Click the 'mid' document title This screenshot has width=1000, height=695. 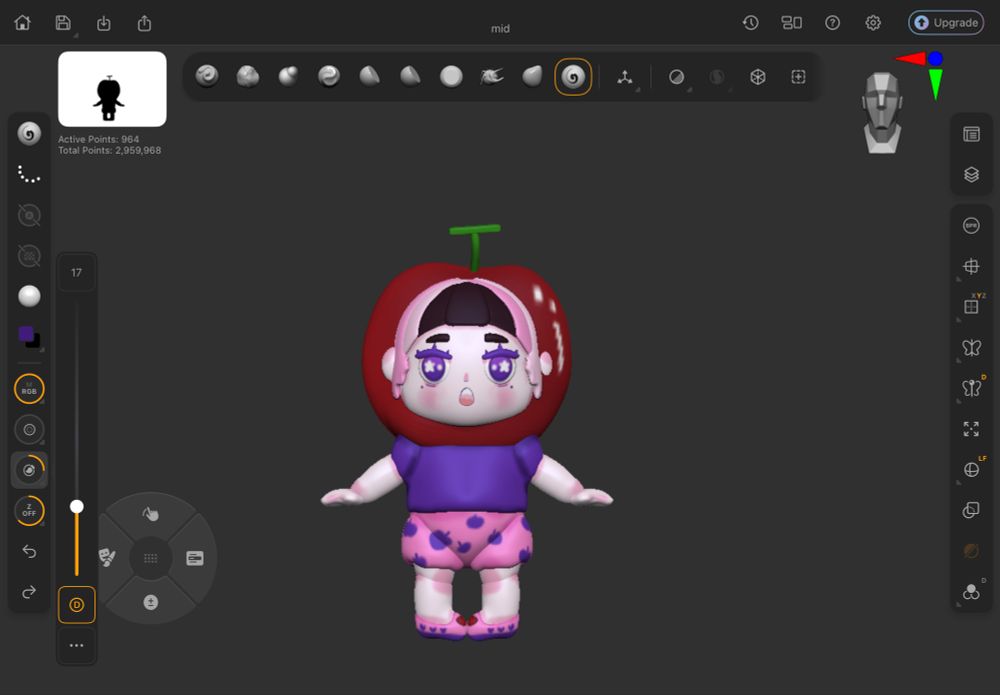[x=500, y=28]
